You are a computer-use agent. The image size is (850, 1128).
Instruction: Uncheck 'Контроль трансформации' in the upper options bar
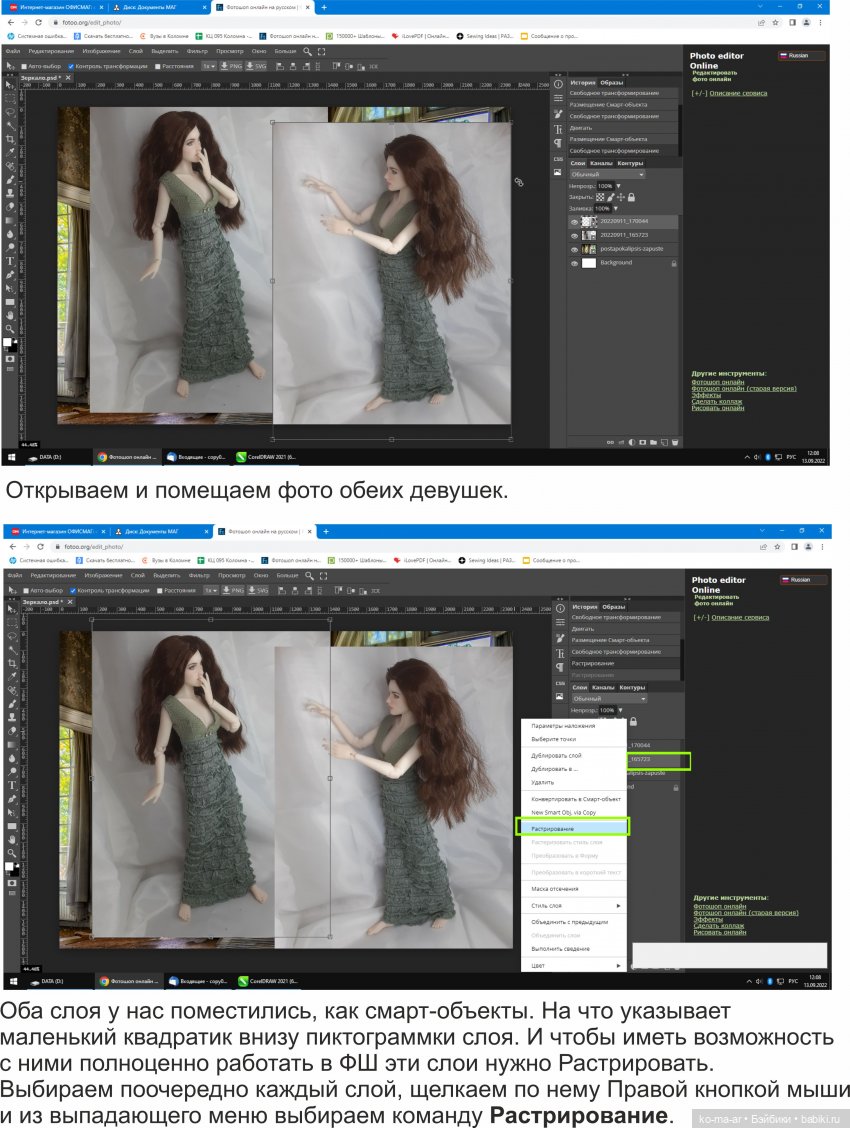coord(73,67)
